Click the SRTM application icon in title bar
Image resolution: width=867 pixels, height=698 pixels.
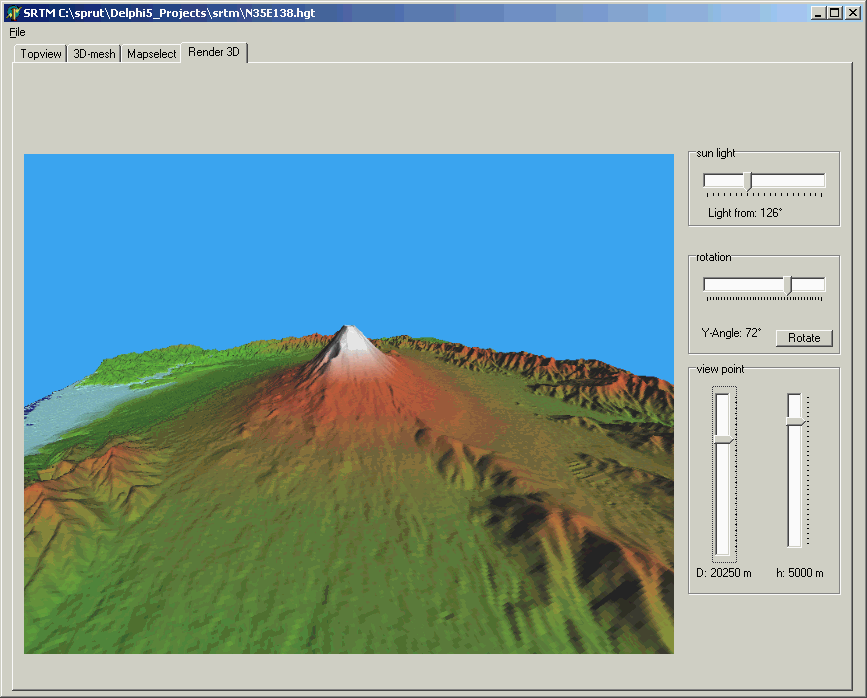pos(13,13)
